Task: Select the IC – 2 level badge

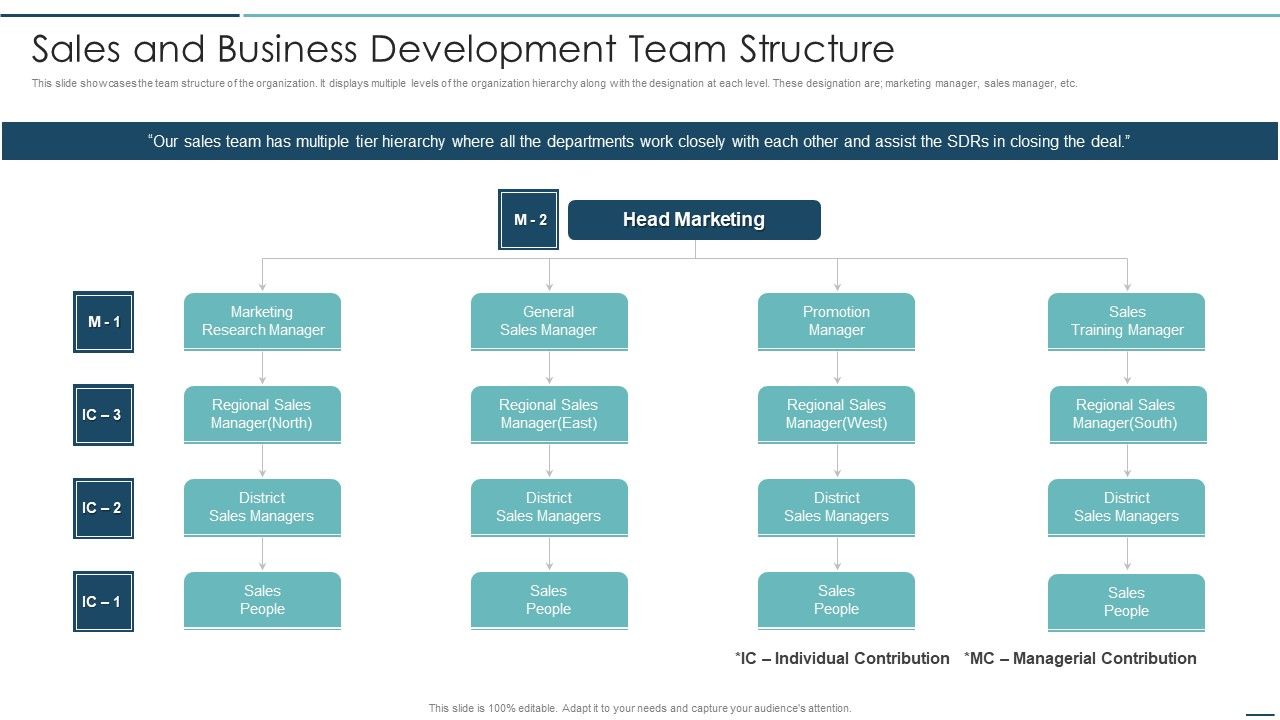Action: tap(103, 508)
